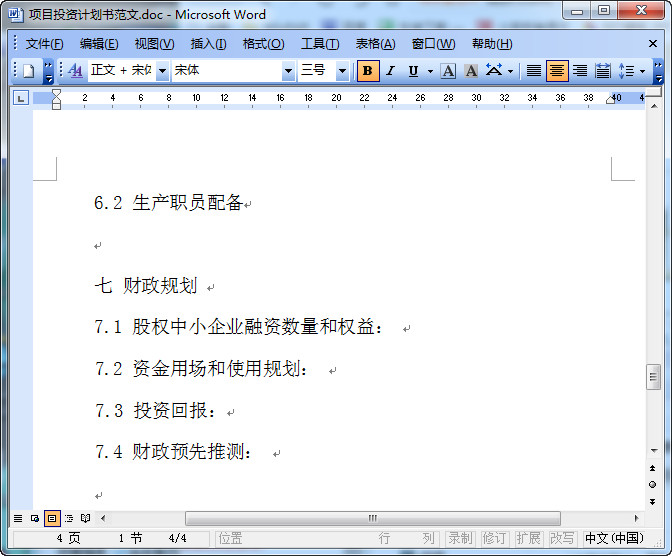672x556 pixels.
Task: Open the 帮助(H) menu
Action: [x=492, y=44]
